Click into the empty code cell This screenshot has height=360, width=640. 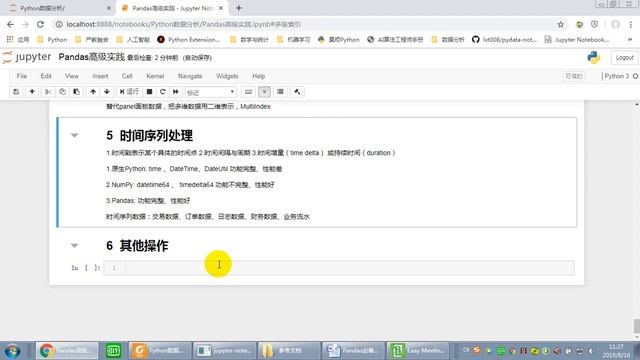pyautogui.click(x=349, y=268)
